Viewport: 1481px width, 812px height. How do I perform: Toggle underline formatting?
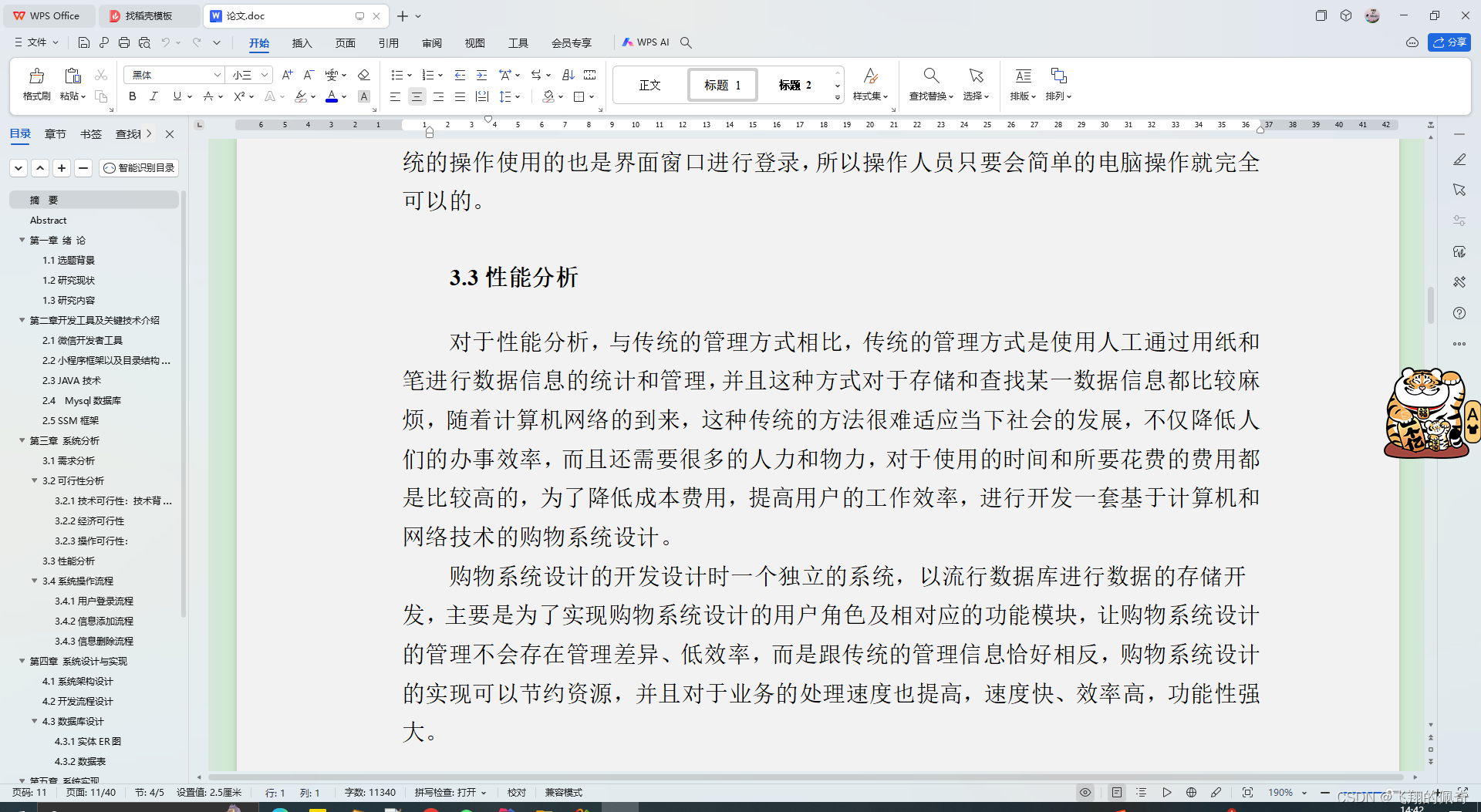(177, 96)
